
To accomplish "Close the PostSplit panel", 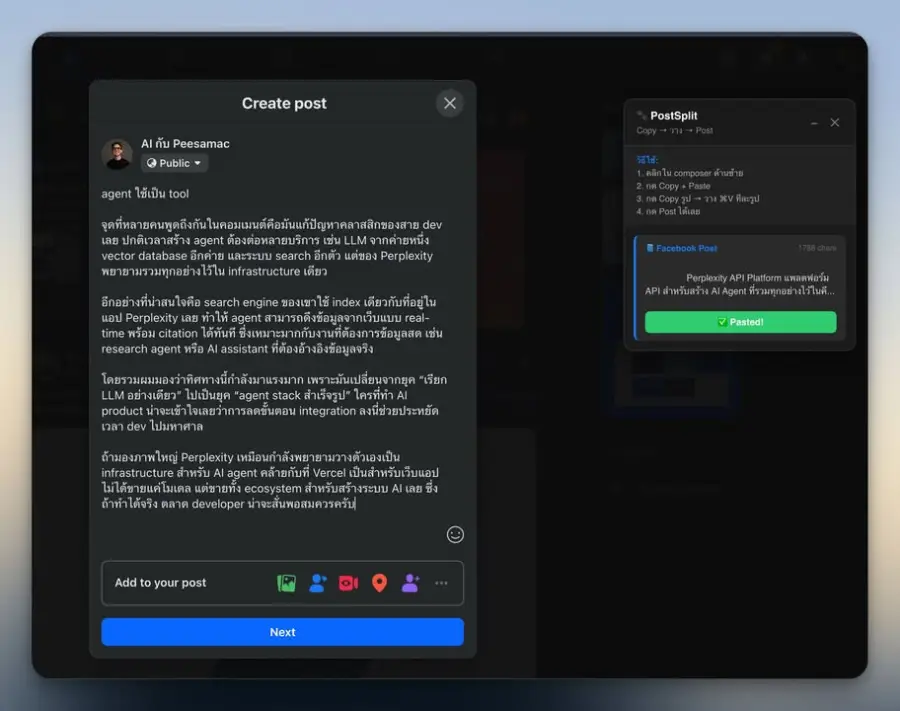I will click(x=835, y=123).
